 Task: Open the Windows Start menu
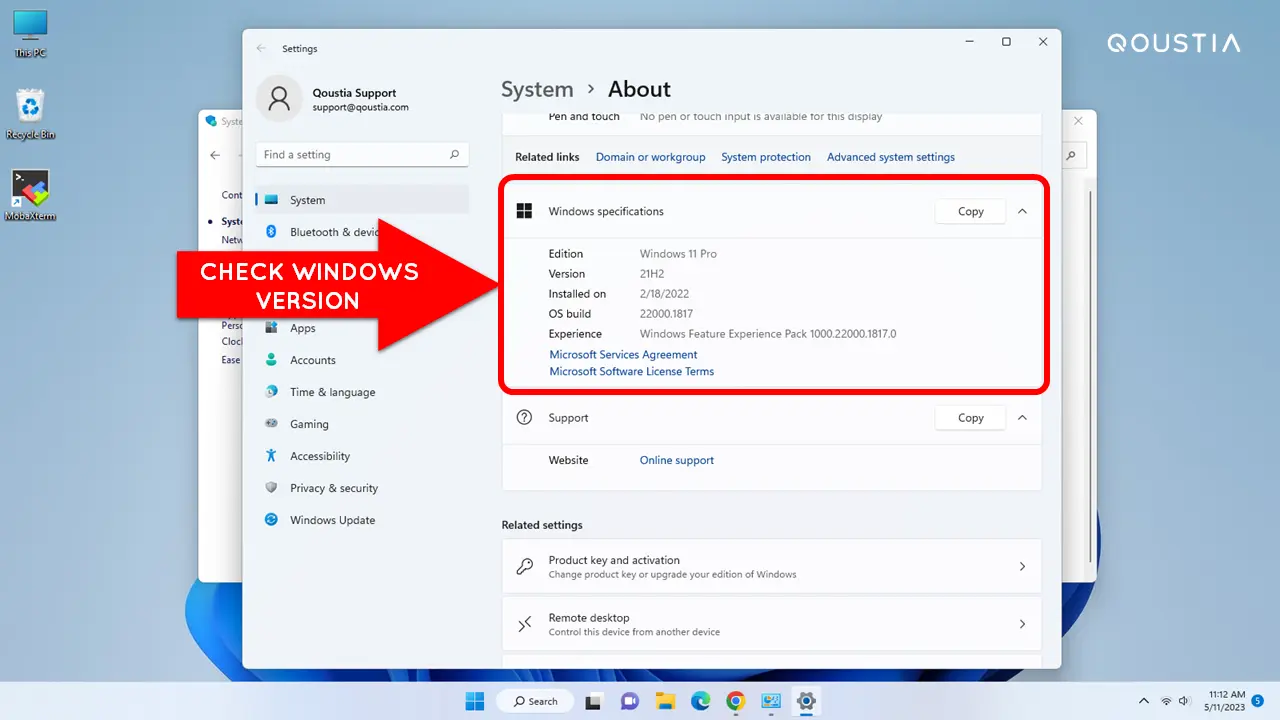pos(474,701)
